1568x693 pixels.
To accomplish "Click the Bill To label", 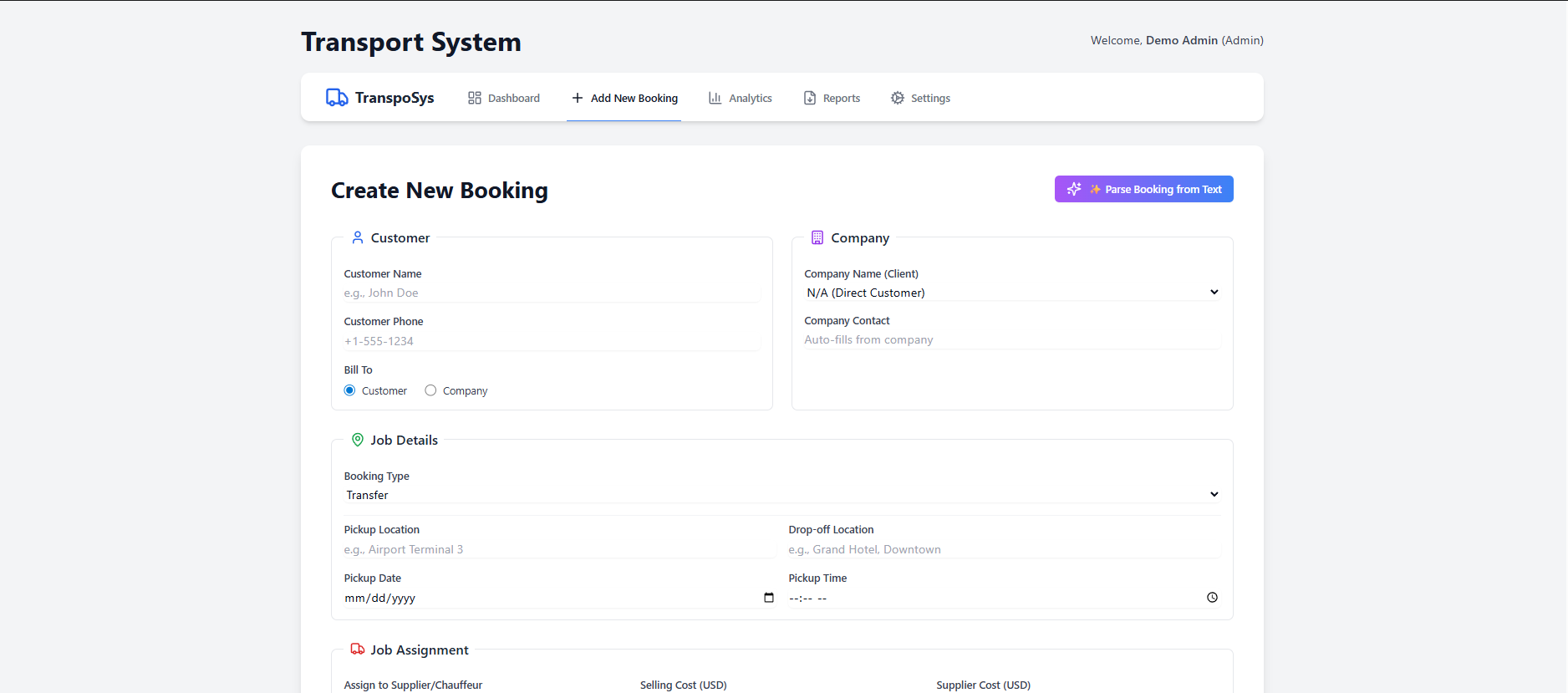I will (359, 369).
